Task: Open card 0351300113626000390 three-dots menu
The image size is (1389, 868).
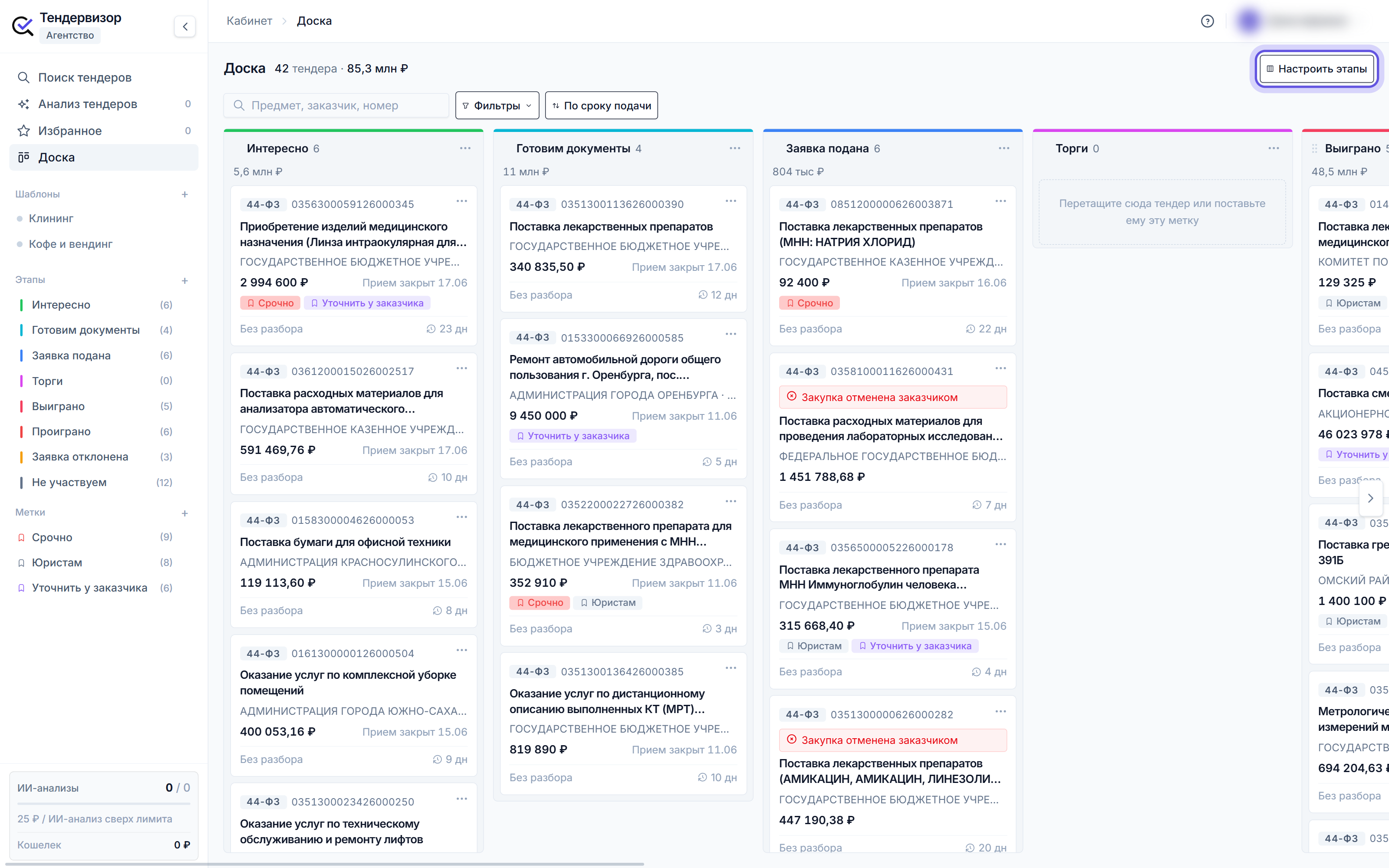Action: pos(731,201)
